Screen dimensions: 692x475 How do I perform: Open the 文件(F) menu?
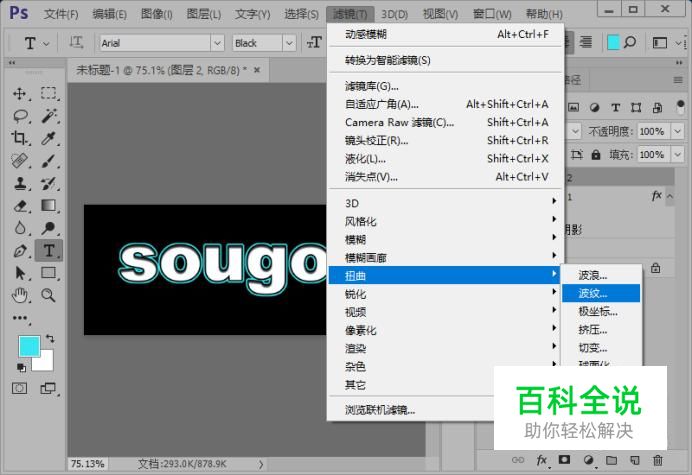tap(61, 14)
